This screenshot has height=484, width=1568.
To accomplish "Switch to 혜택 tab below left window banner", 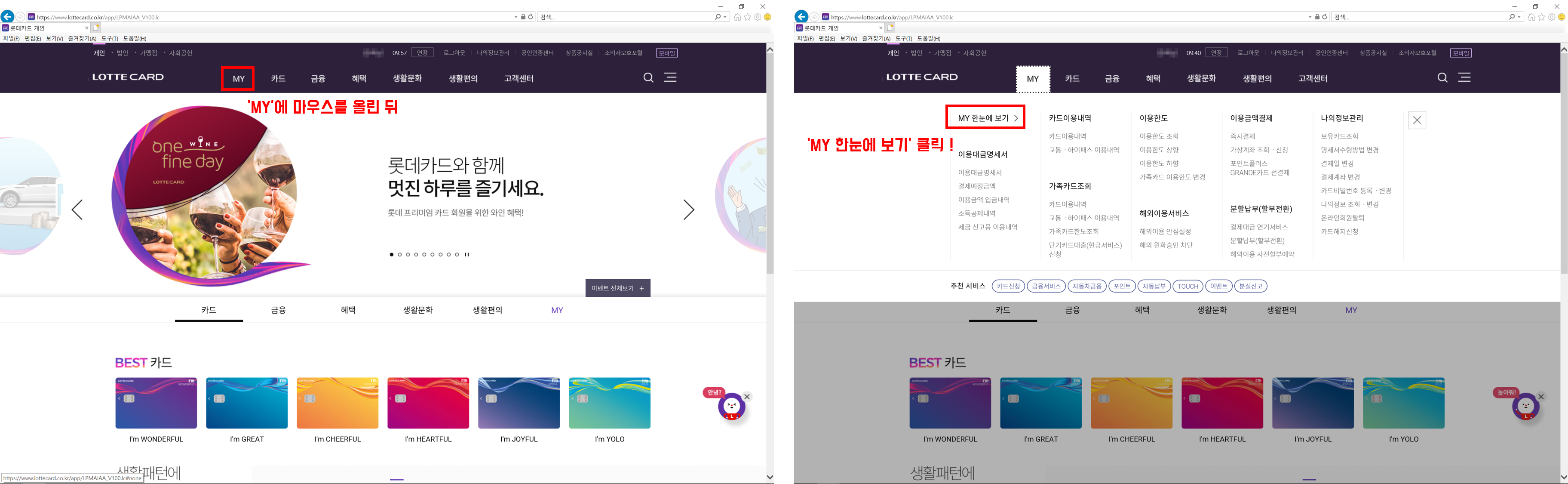I will click(x=348, y=310).
